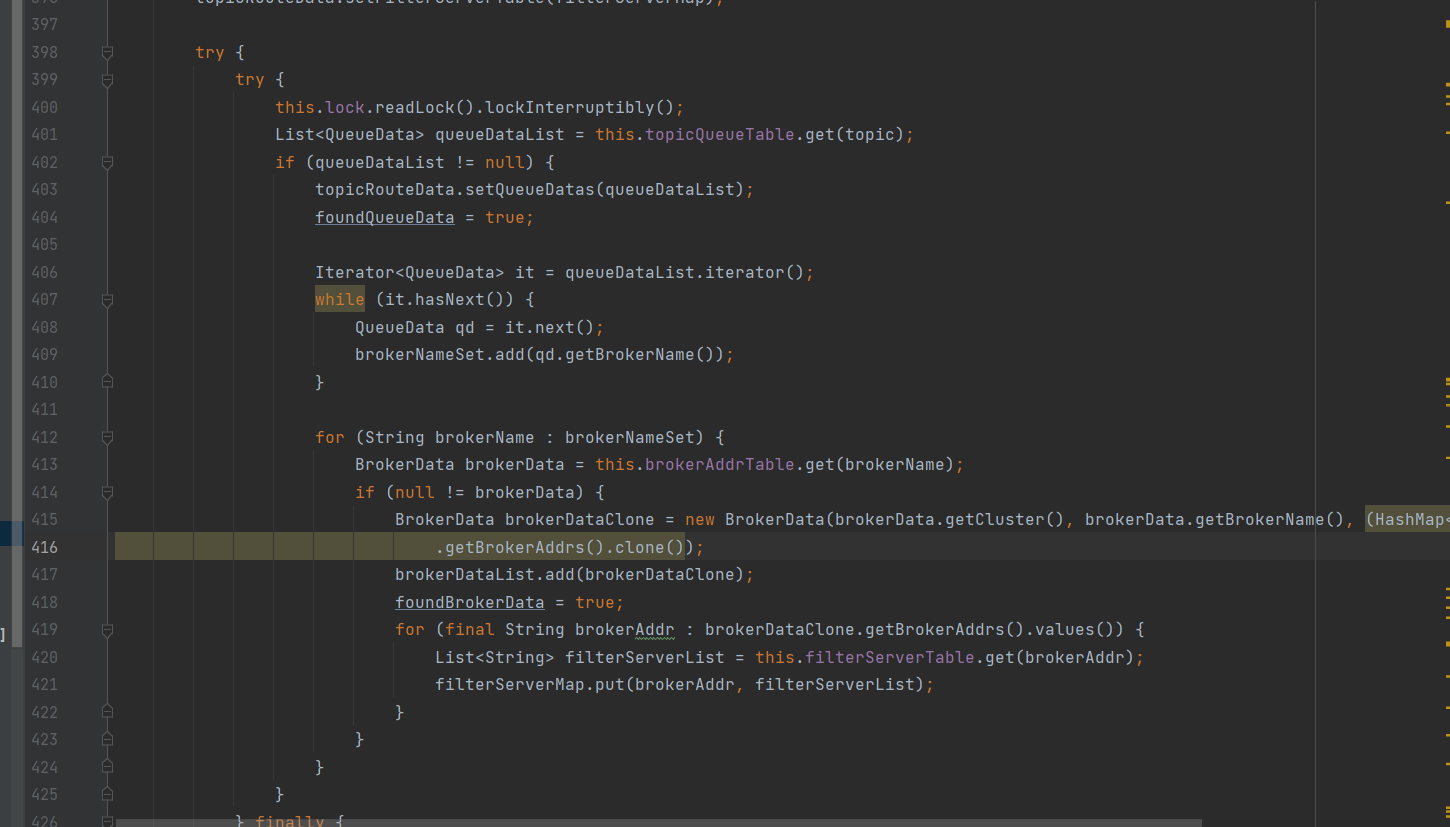Collapse the inner try block on line 399

tap(107, 80)
